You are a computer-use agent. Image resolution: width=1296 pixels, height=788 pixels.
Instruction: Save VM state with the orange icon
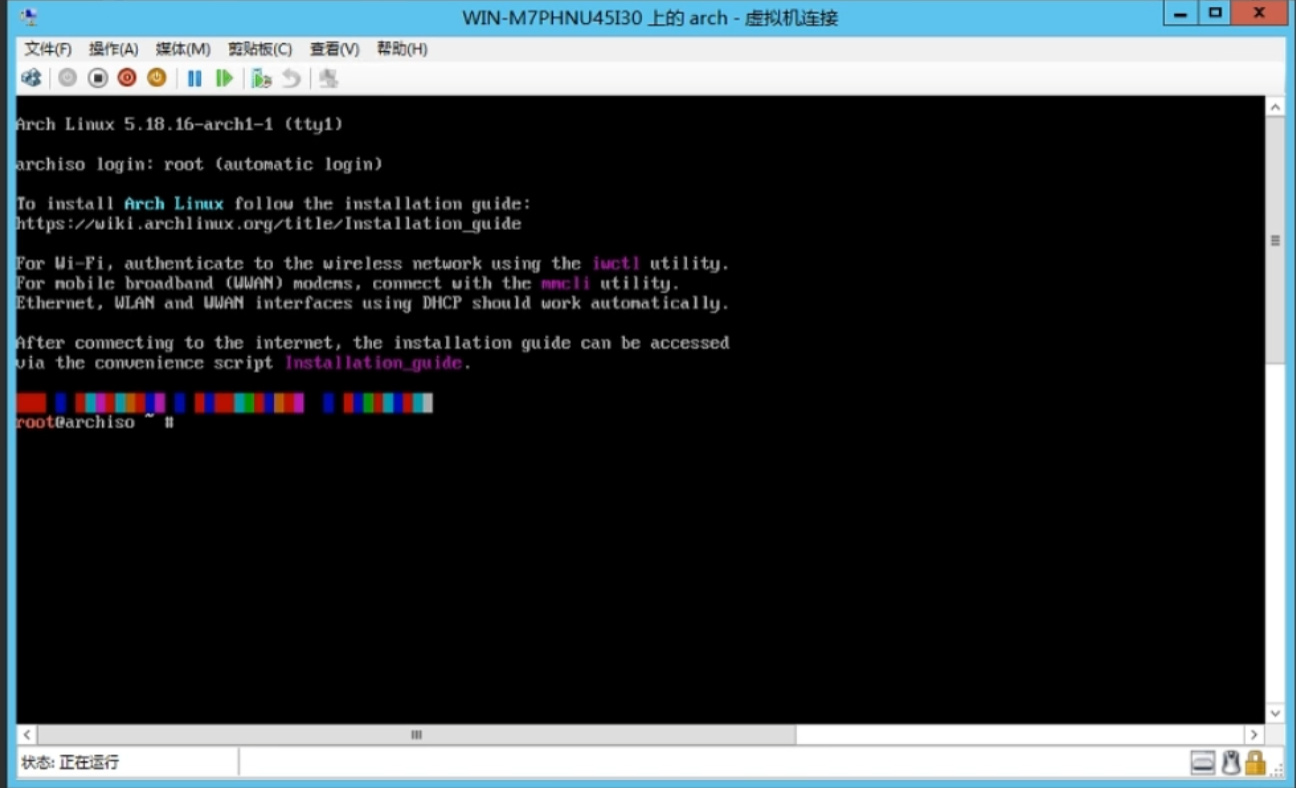157,78
